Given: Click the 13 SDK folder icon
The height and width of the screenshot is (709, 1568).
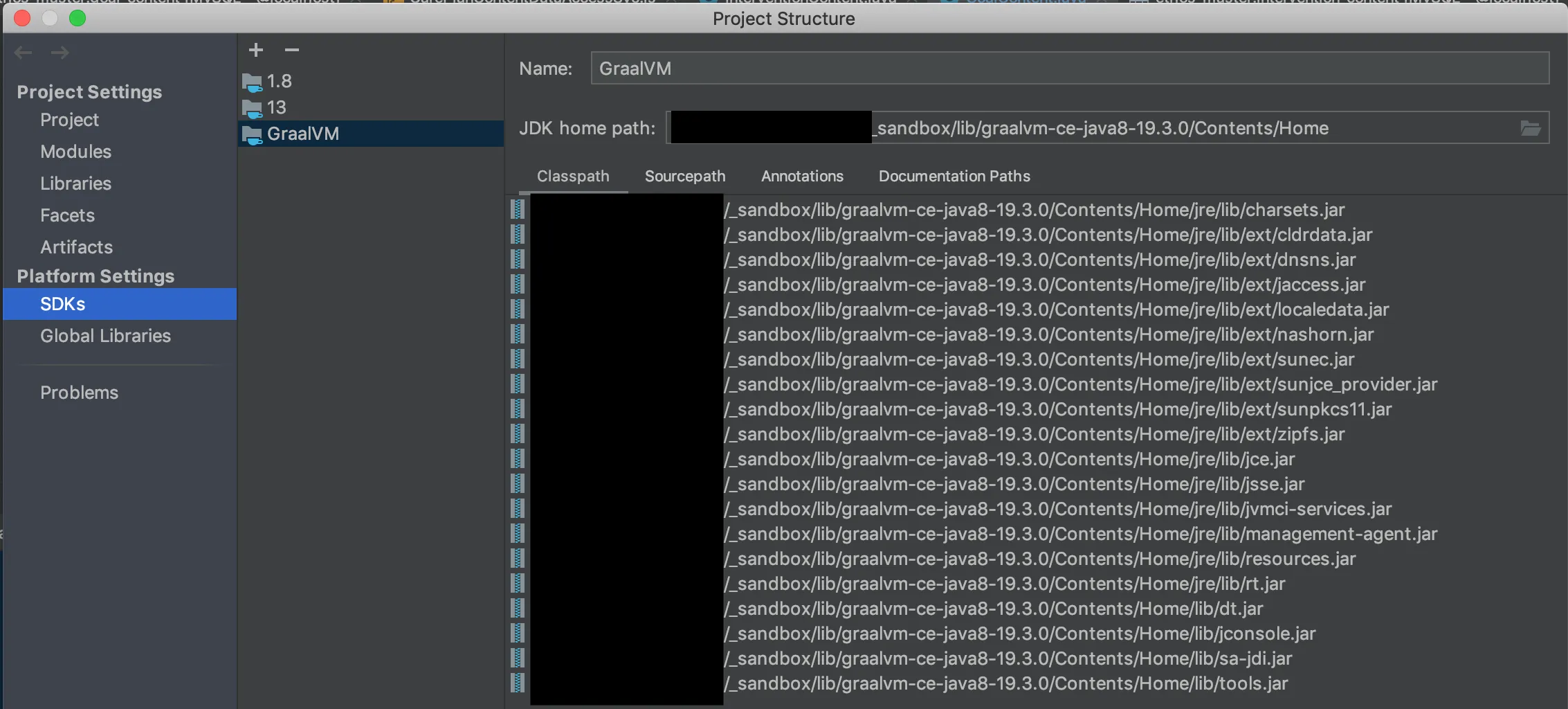Looking at the screenshot, I should tap(252, 109).
